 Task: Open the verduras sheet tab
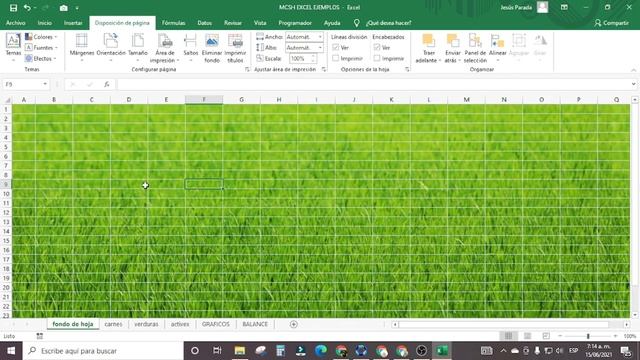point(146,324)
